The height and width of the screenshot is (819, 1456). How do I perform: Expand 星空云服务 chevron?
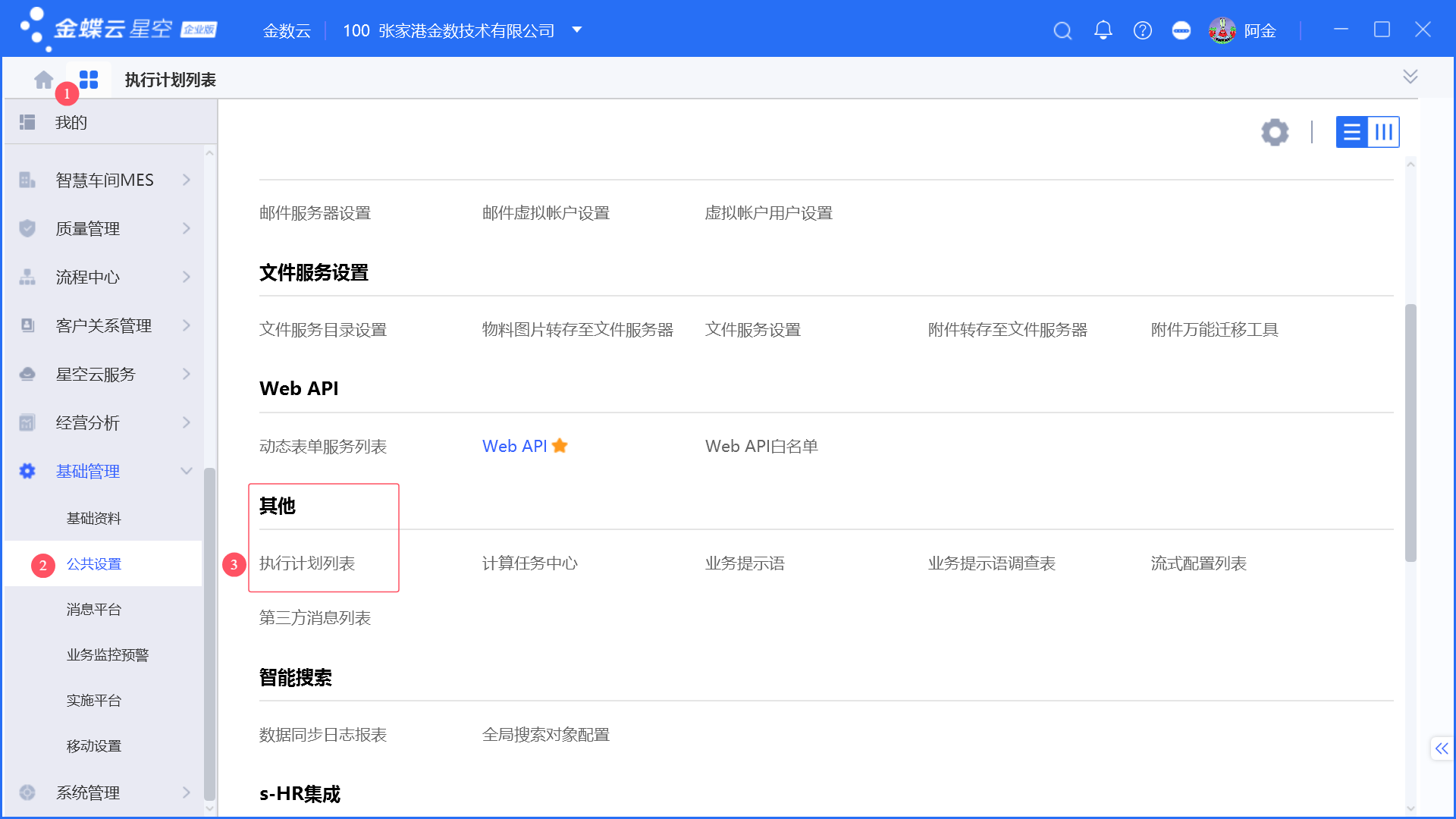pos(187,374)
